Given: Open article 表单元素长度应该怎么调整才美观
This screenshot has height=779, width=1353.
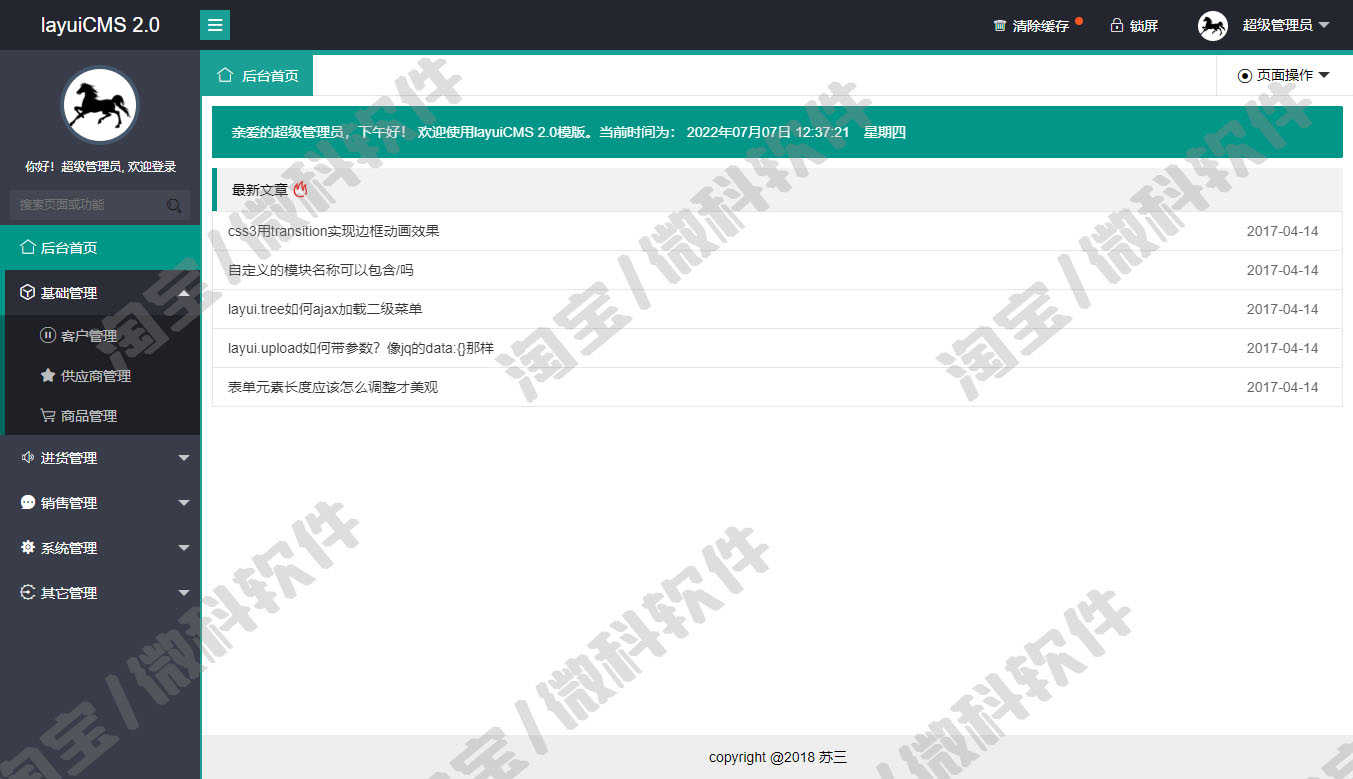Looking at the screenshot, I should (x=333, y=387).
